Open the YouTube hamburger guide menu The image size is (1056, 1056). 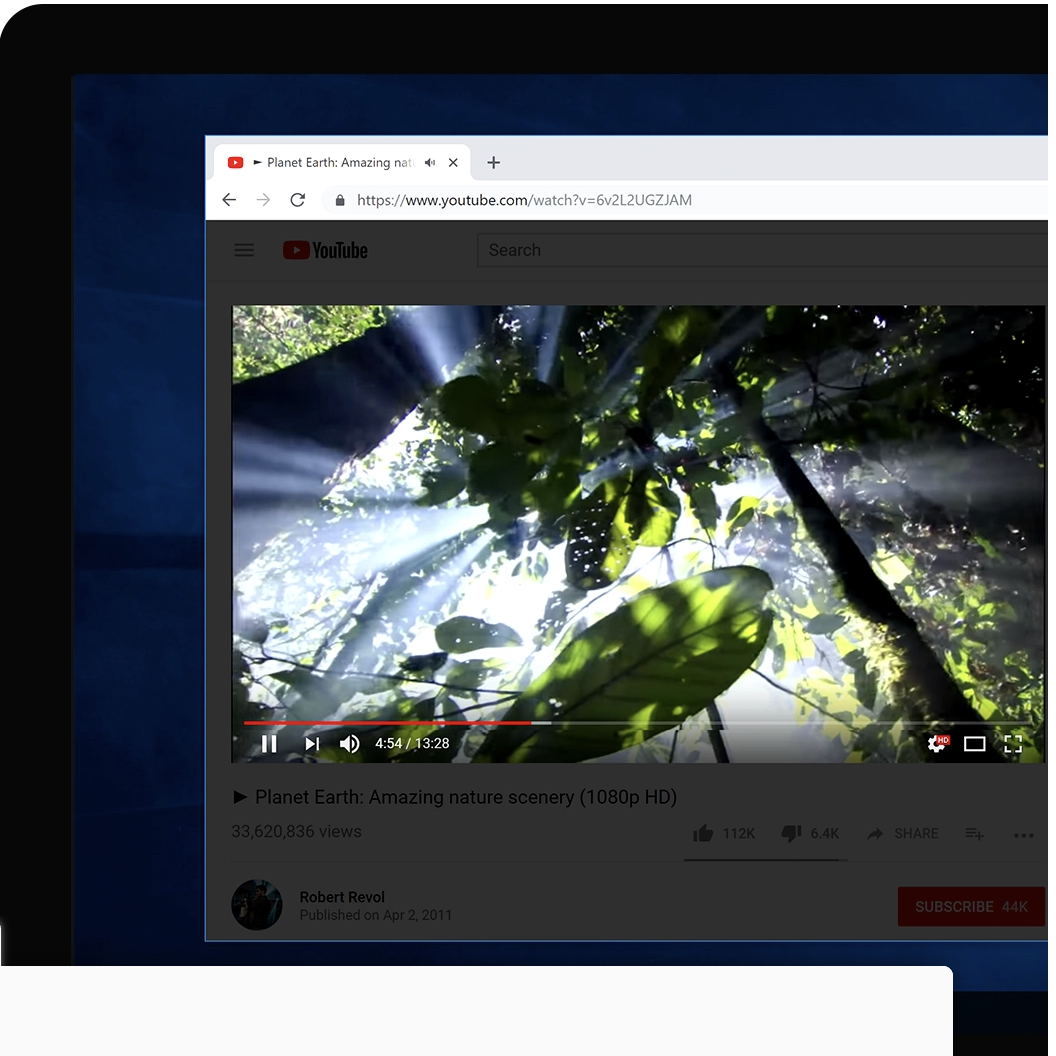point(244,251)
